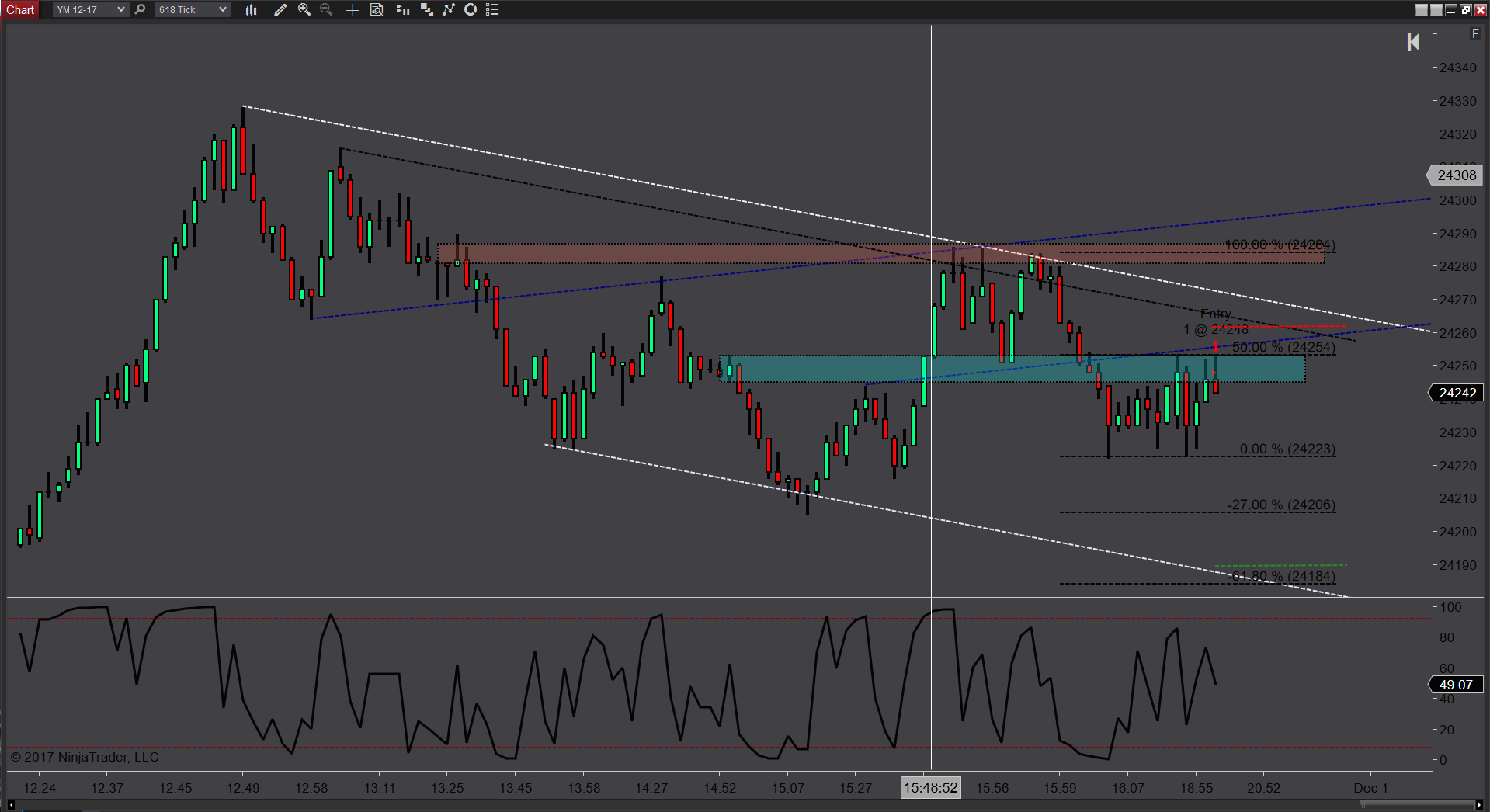Screen dimensions: 1490x812
Task: Click the -27.00 % (24206) Fibonacci label
Action: pyautogui.click(x=1281, y=505)
